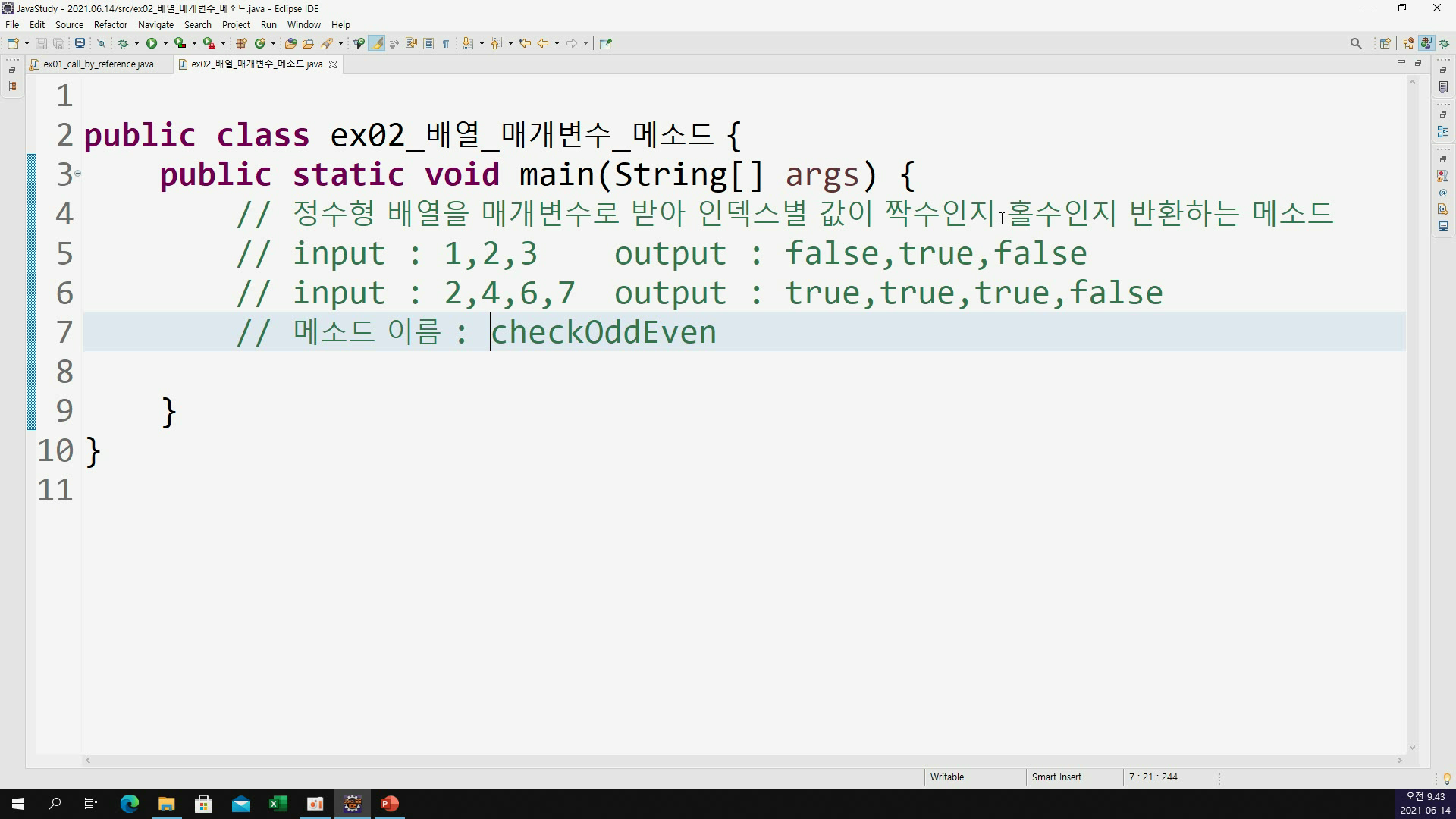Open Console view icon in right sidebar
The image size is (1456, 819).
[1442, 226]
